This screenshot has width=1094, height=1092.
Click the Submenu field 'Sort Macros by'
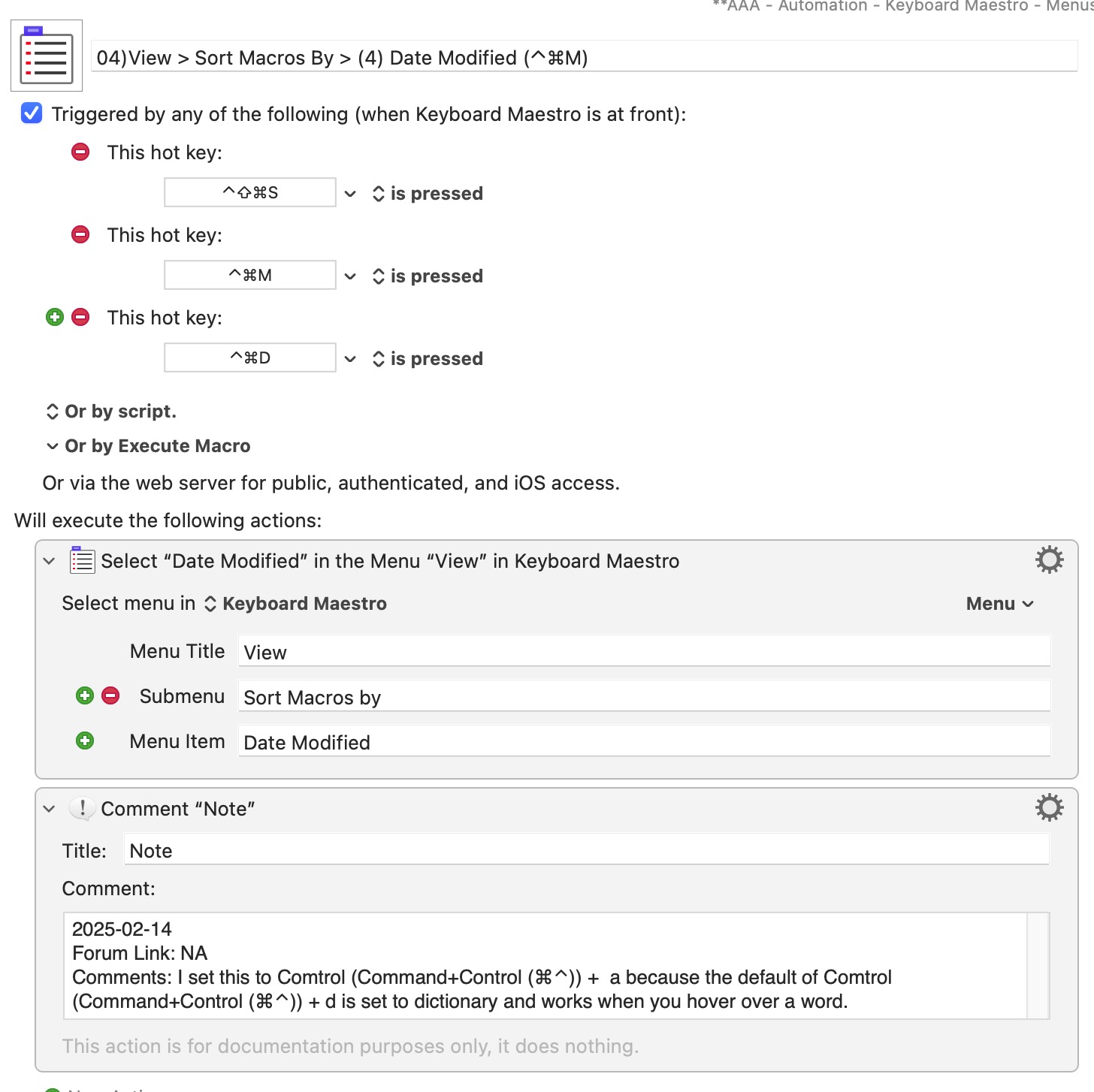[x=644, y=696]
